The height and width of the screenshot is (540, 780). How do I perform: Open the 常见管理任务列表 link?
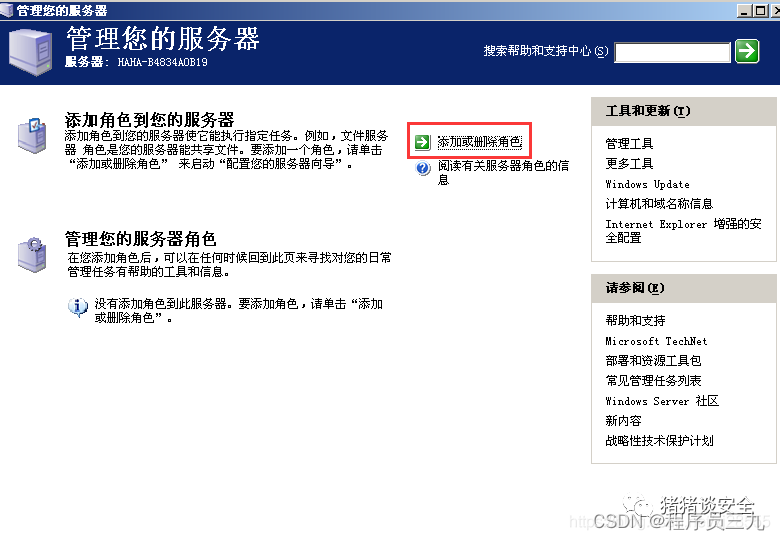(x=653, y=381)
